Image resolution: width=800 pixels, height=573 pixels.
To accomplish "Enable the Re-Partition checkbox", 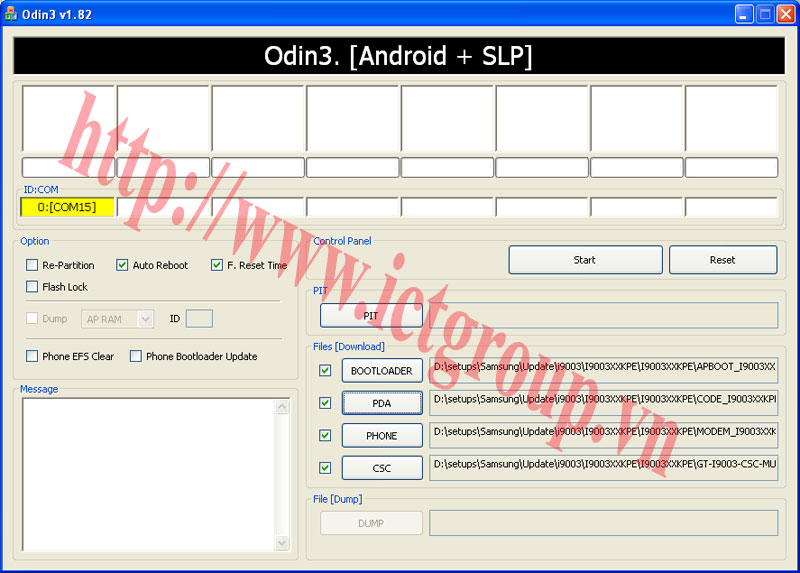I will (x=32, y=265).
